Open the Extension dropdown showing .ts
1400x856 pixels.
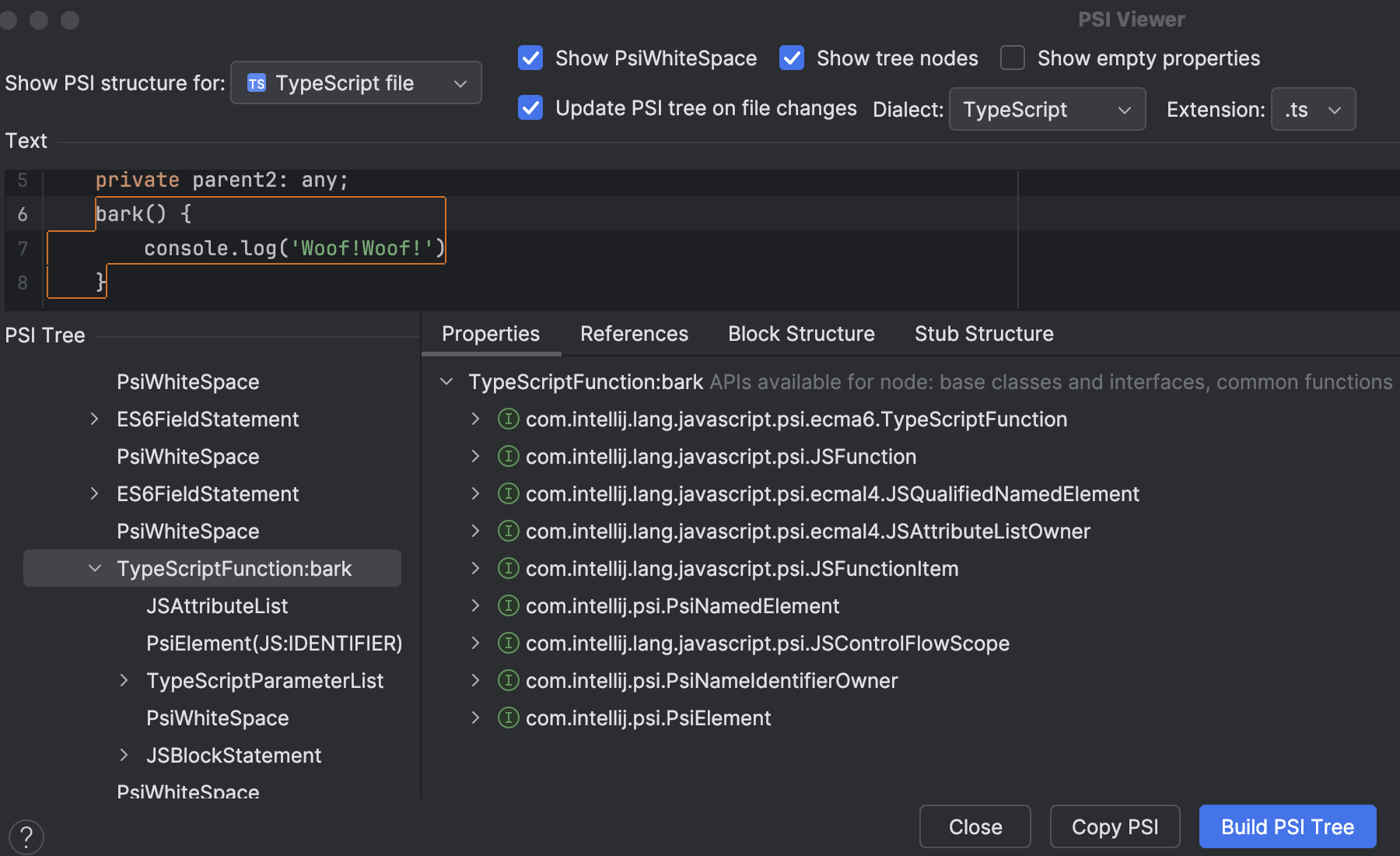pyautogui.click(x=1312, y=109)
